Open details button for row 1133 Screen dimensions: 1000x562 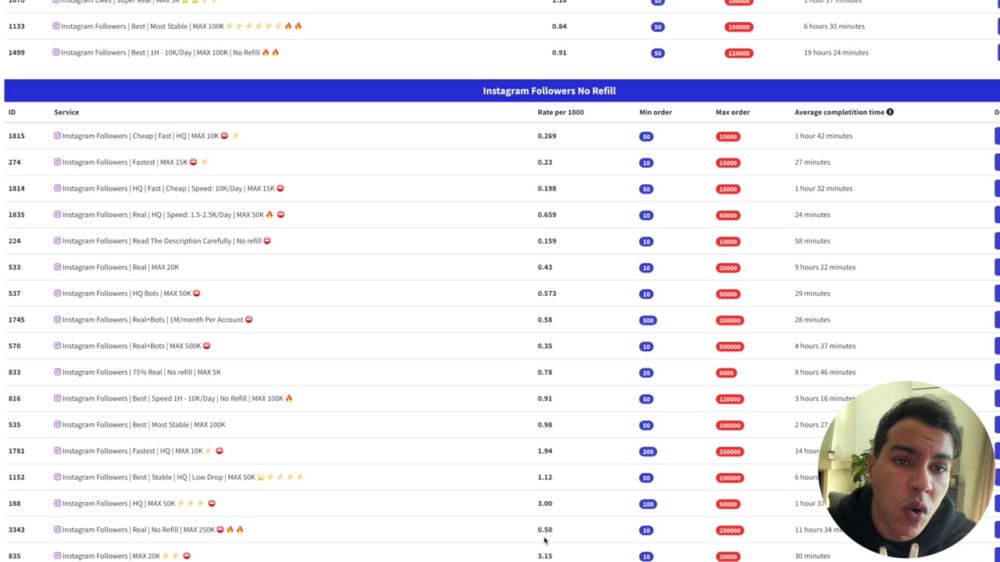click(x=998, y=26)
